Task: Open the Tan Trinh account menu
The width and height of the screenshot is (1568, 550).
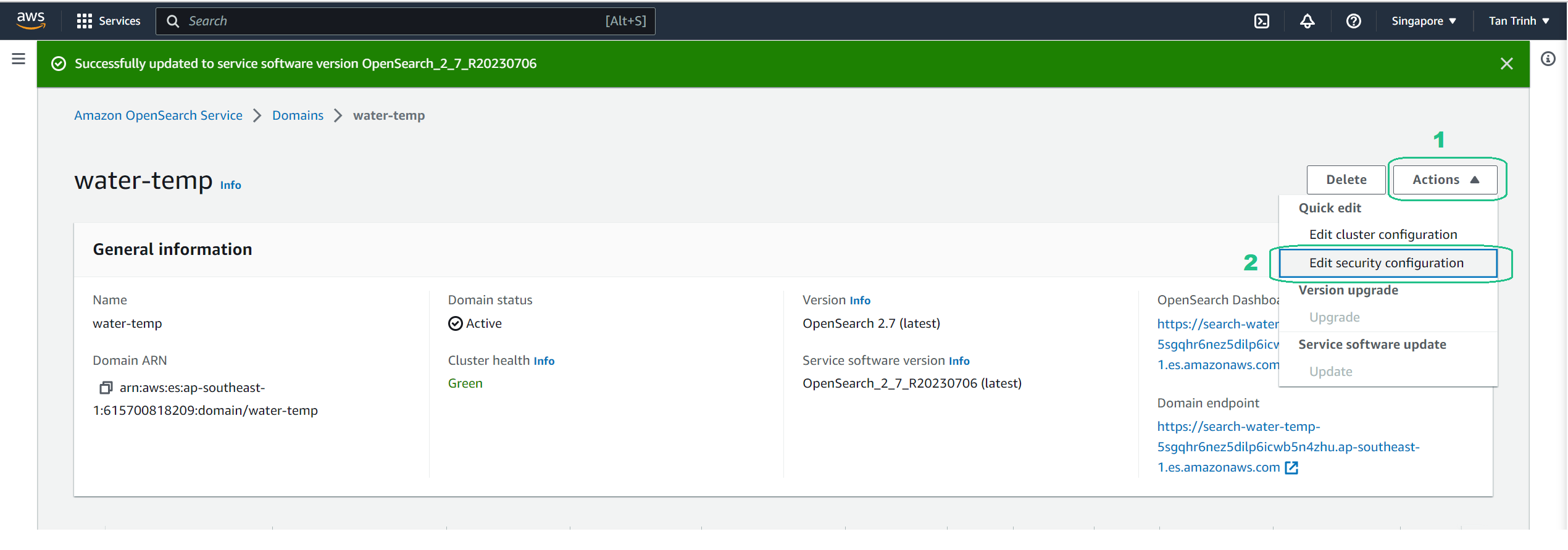Action: 1519,21
